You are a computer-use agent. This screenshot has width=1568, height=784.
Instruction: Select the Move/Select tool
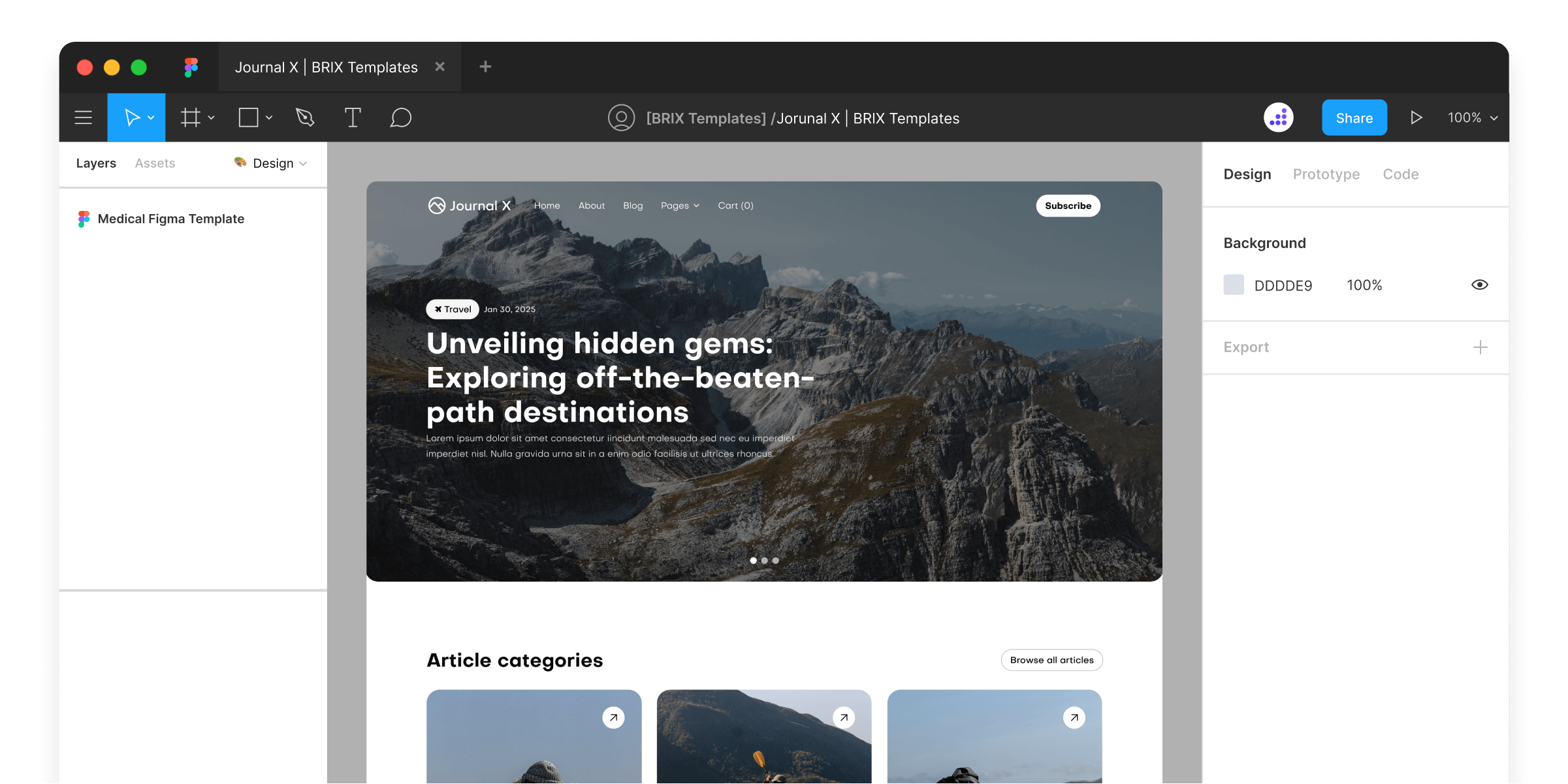[135, 117]
